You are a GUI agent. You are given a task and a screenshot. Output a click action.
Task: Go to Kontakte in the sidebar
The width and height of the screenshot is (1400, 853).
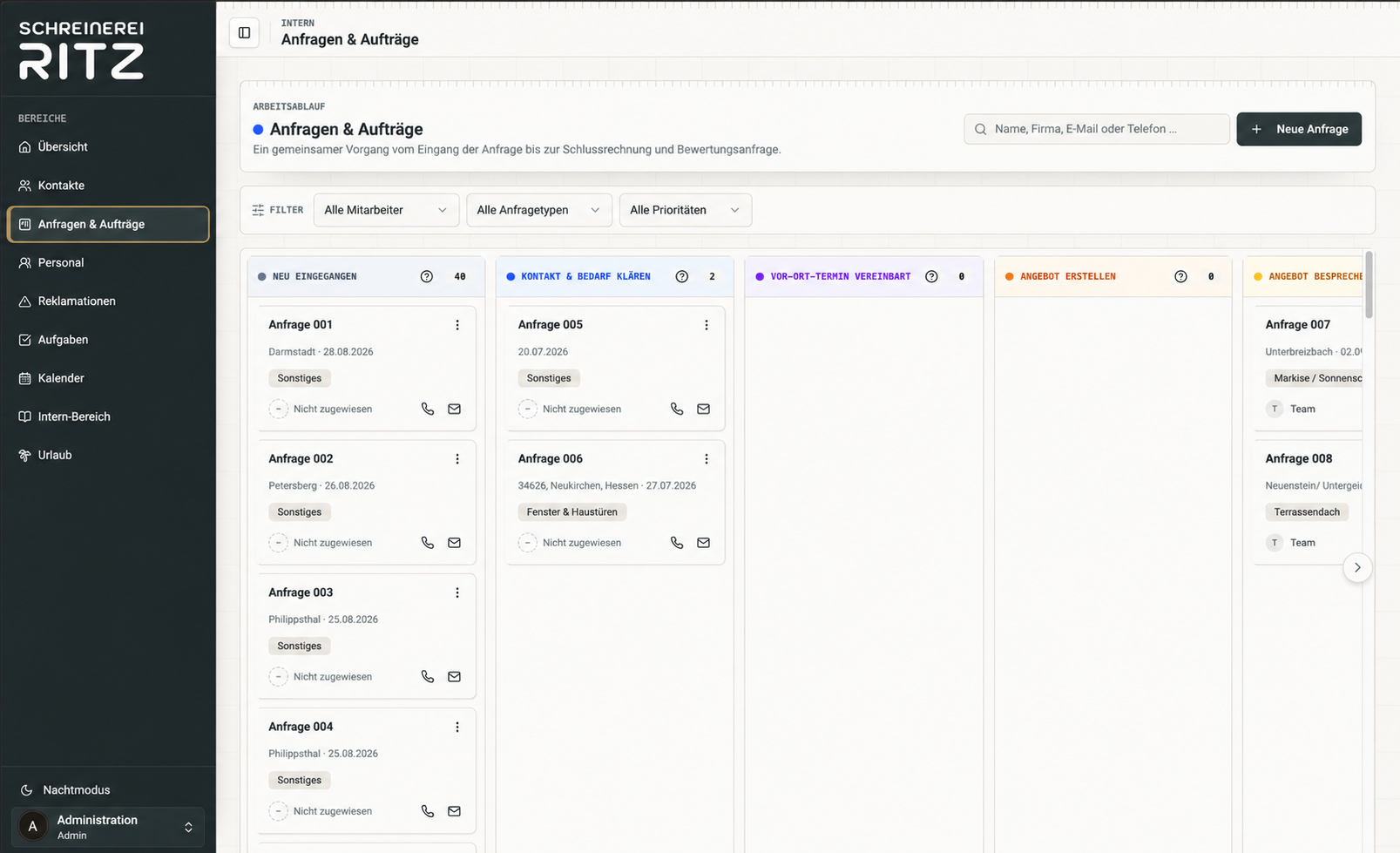point(108,186)
